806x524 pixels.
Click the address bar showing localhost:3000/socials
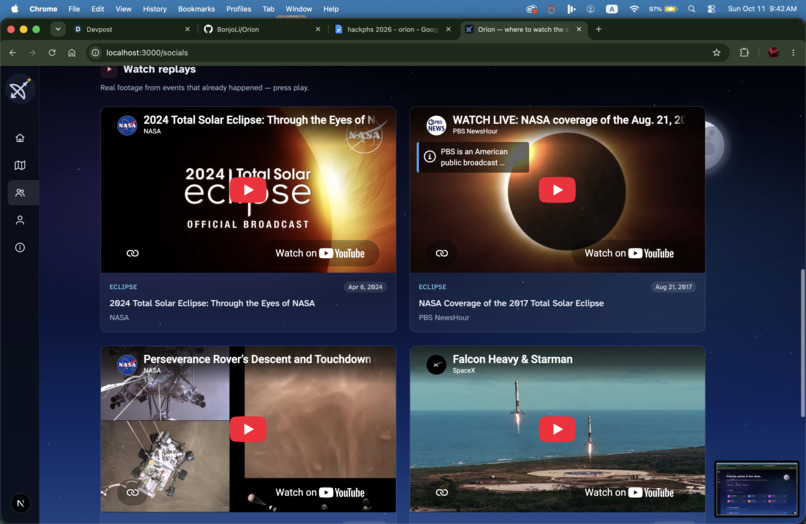click(x=406, y=52)
